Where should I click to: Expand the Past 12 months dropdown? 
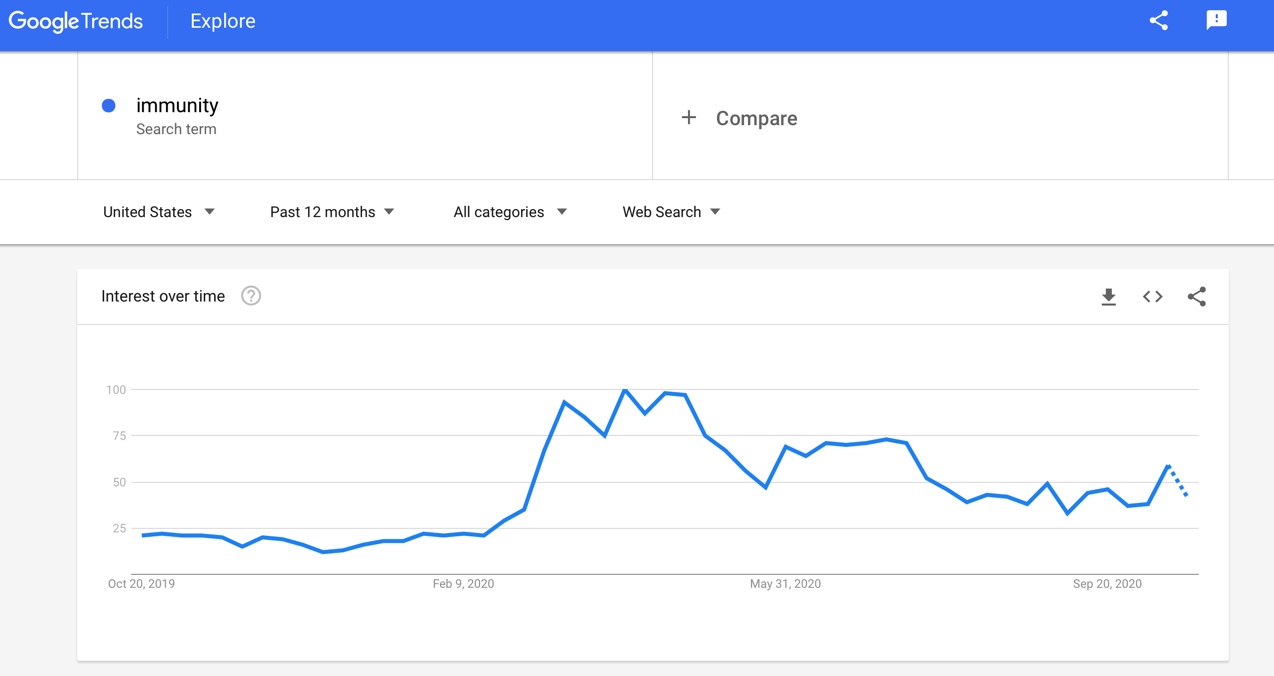332,212
